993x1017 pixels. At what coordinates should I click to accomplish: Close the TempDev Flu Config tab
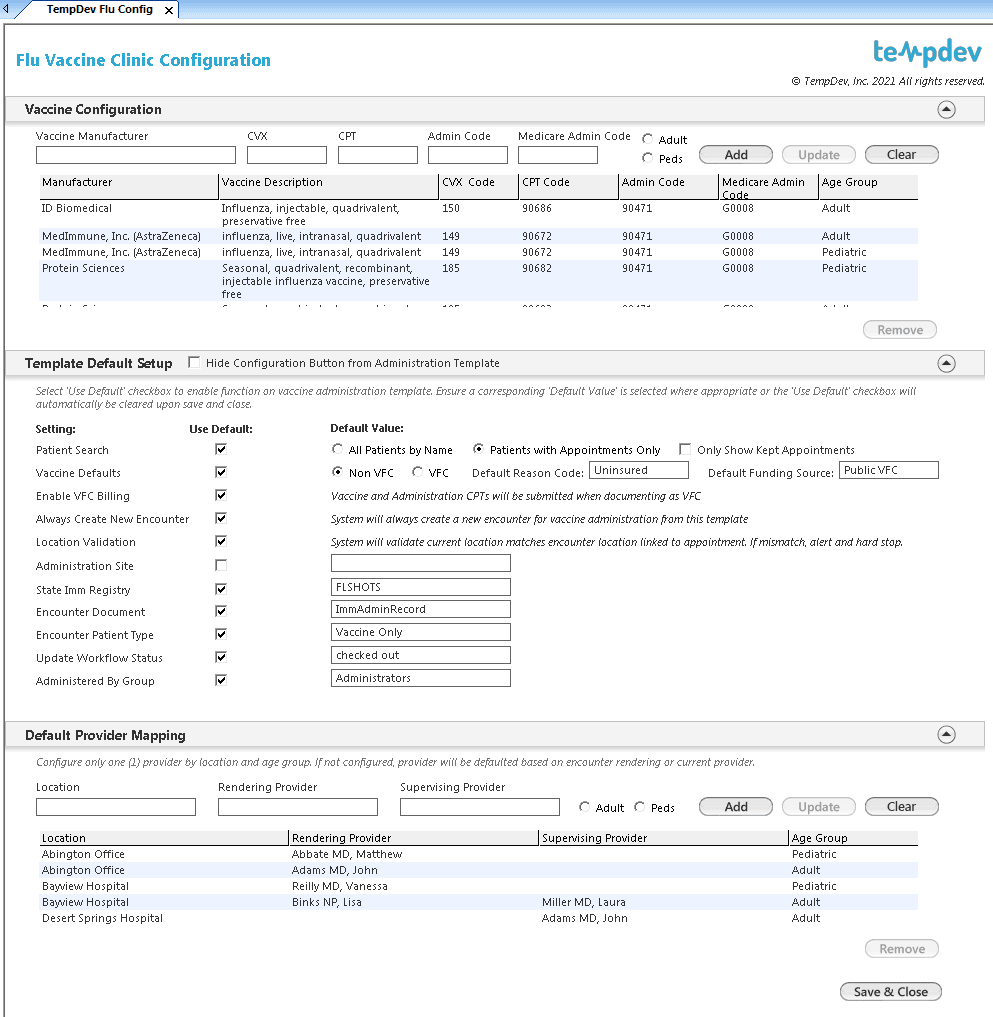[168, 10]
